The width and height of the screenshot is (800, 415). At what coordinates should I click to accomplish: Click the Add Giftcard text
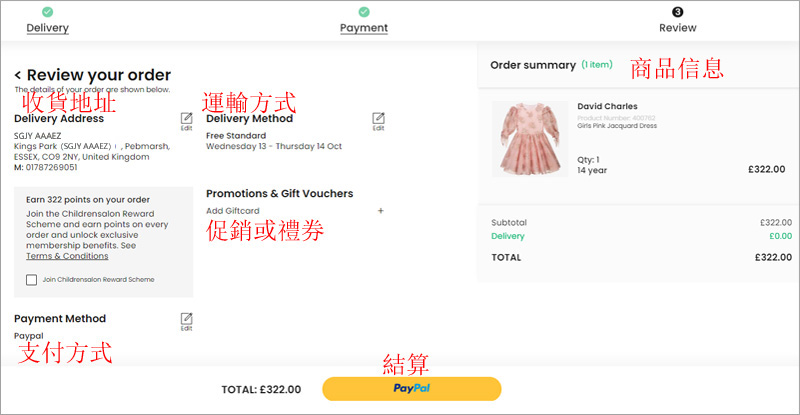click(232, 211)
